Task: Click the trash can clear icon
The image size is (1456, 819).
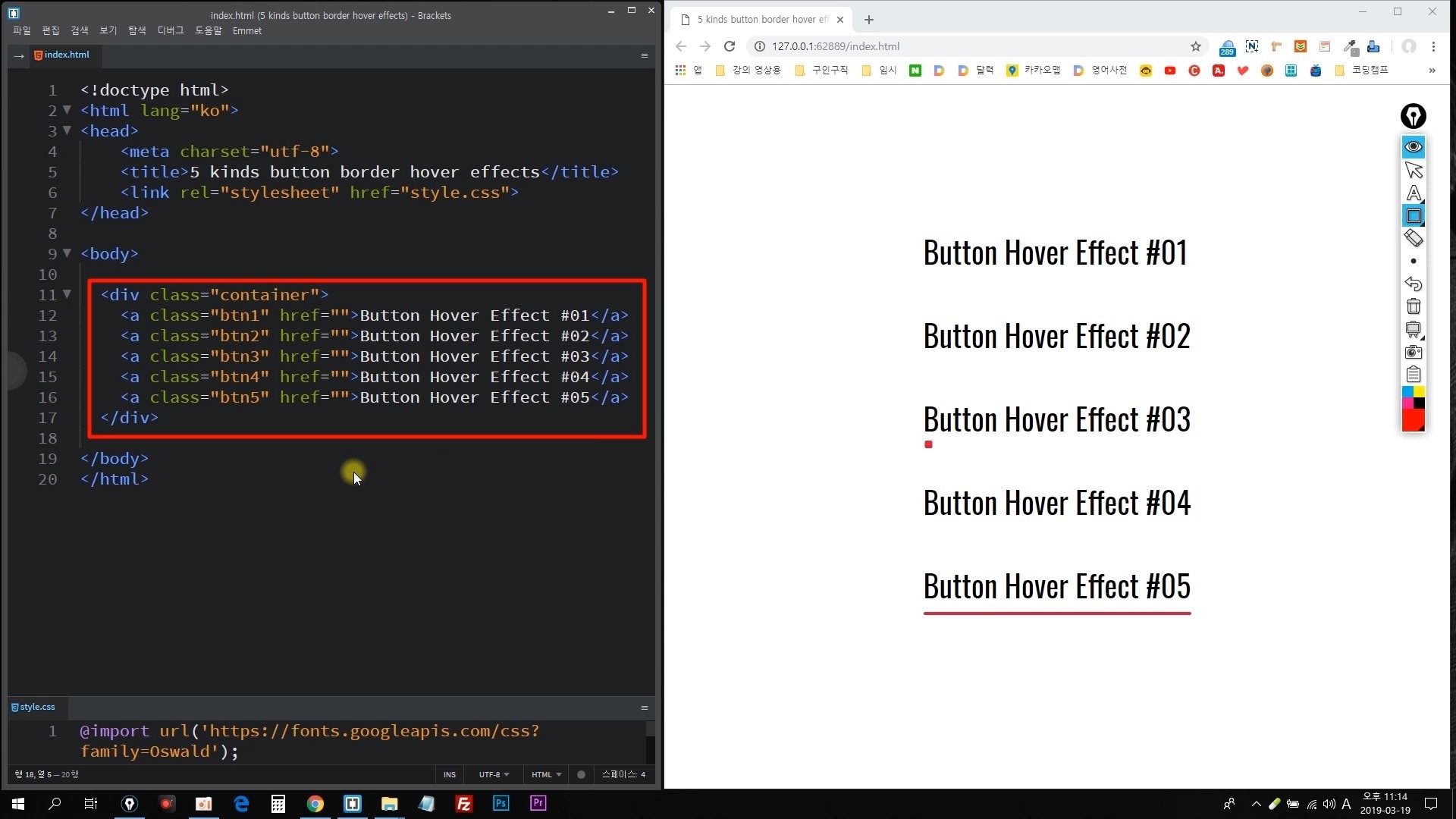Action: coord(1413,306)
